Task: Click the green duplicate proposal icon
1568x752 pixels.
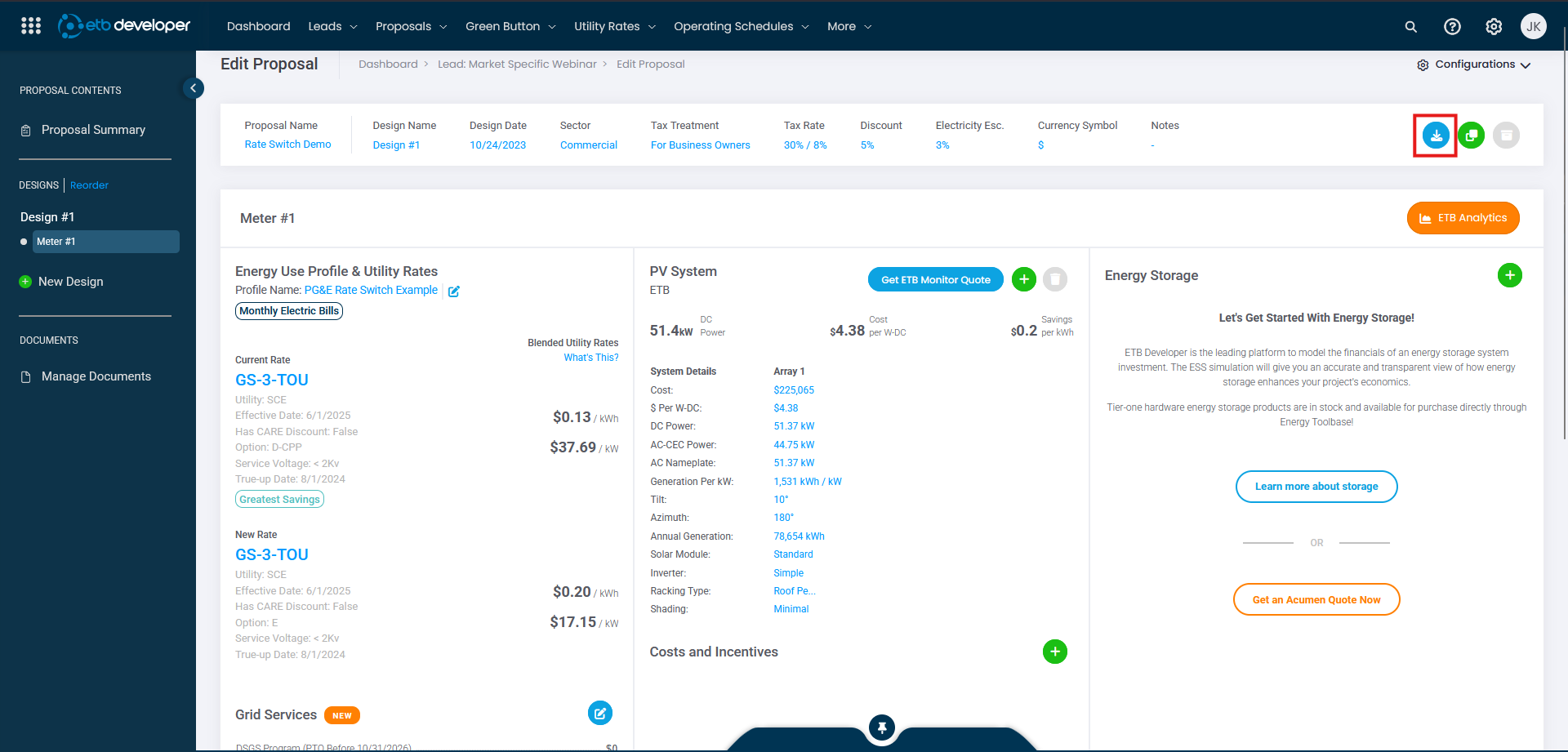Action: pos(1471,136)
